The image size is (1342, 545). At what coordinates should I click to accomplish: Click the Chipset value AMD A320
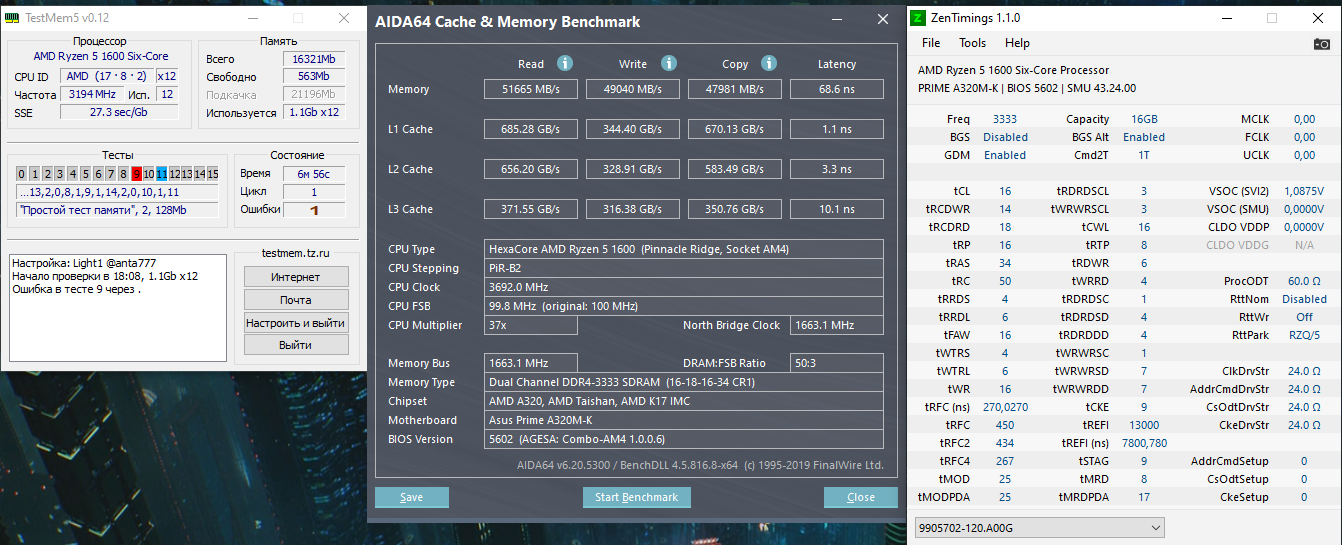point(684,401)
